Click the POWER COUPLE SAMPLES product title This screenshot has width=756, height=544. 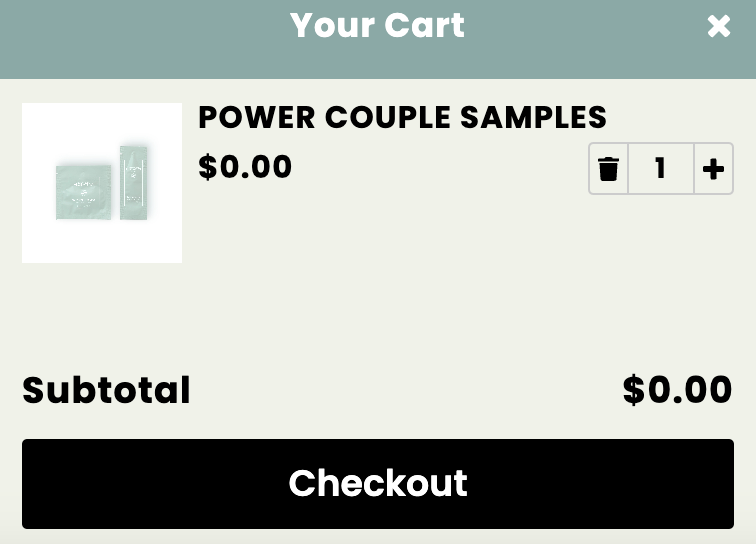(402, 117)
